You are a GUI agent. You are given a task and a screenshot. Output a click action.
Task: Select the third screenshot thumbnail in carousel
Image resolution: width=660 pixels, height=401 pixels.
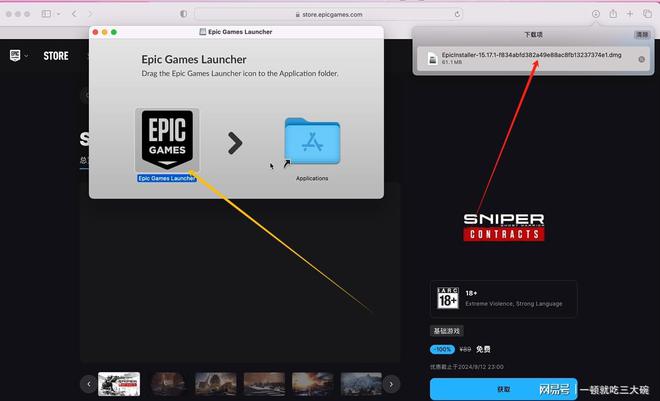[216, 384]
